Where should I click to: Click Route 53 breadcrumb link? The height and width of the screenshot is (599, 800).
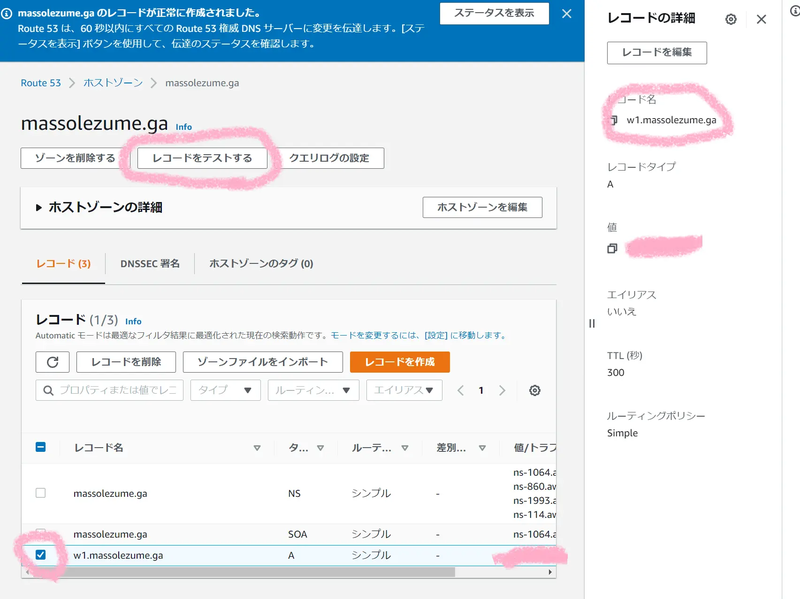[40, 83]
